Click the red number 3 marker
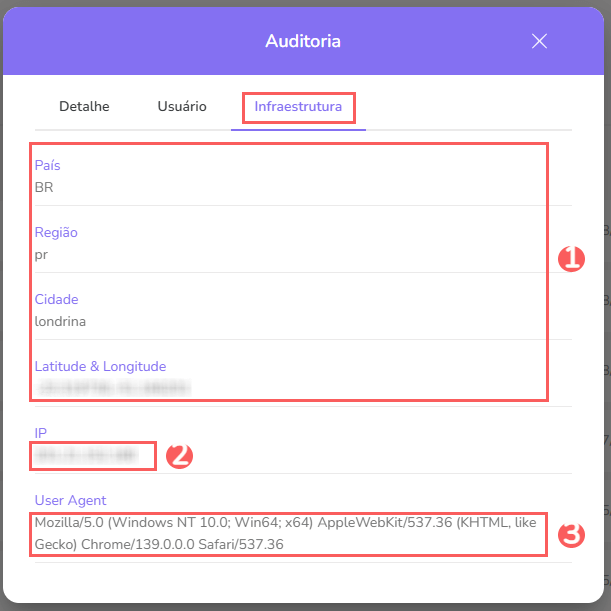Image resolution: width=611 pixels, height=611 pixels. [570, 535]
